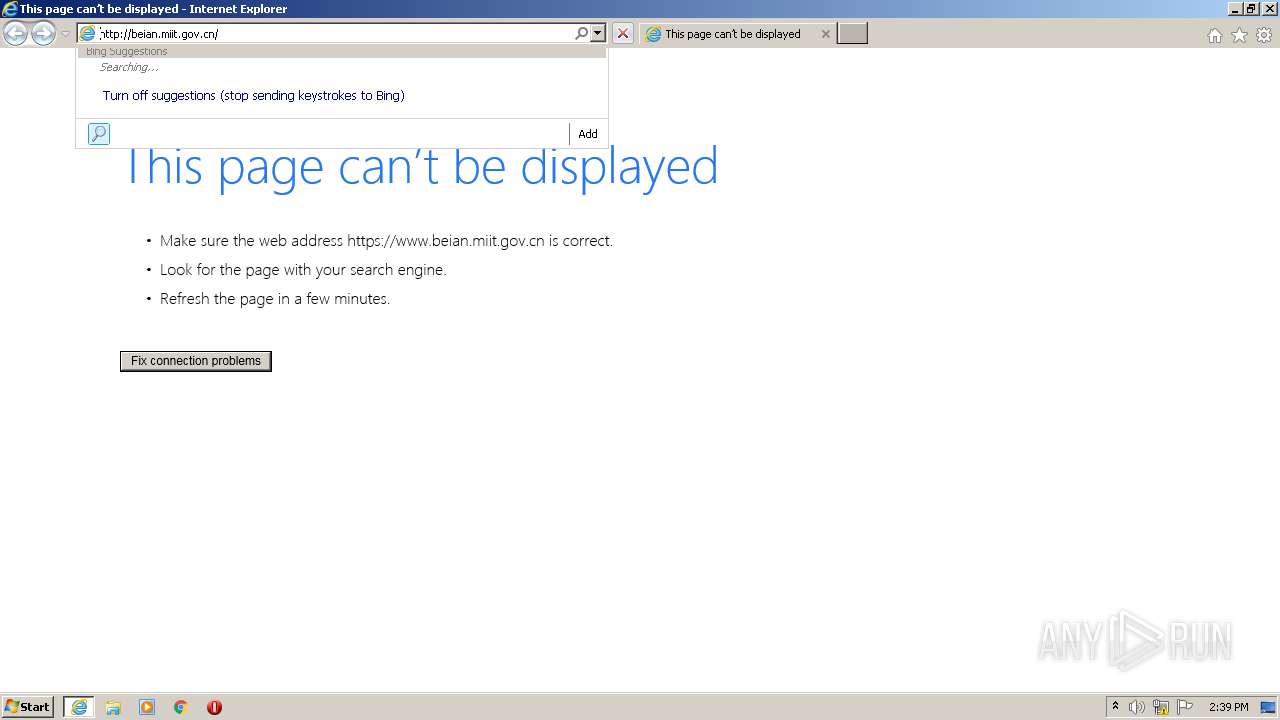Click Fix connection problems button
The image size is (1280, 720).
(196, 361)
